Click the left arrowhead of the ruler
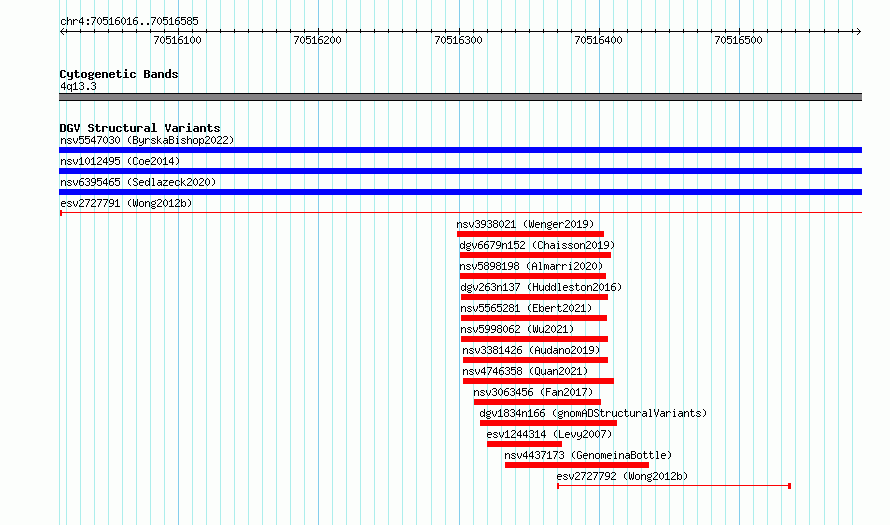This screenshot has height=525, width=890. pos(62,31)
